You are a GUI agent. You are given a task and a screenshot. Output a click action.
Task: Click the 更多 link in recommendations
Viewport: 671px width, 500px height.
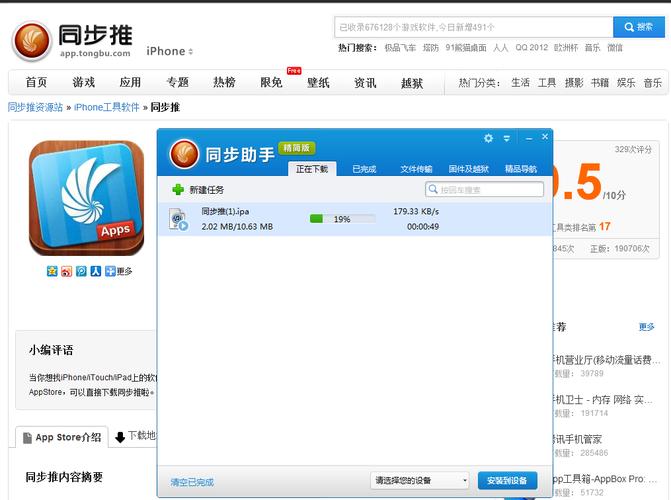click(647, 327)
